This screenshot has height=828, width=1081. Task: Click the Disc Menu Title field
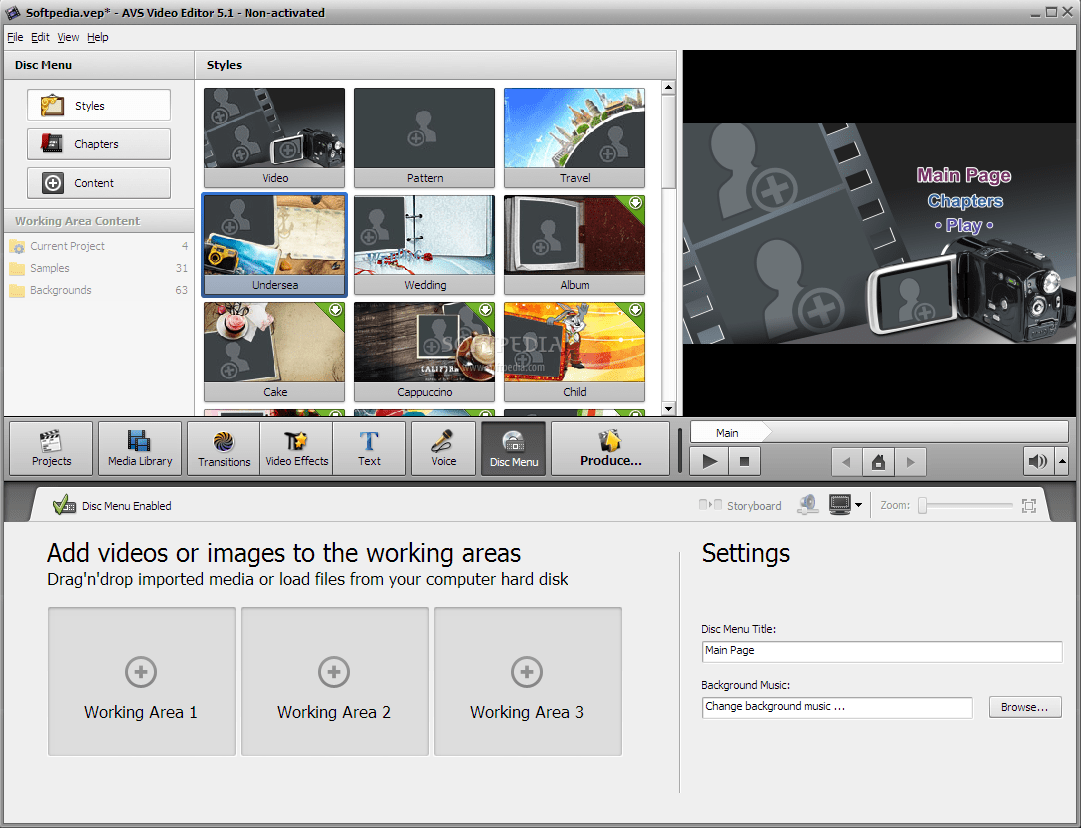click(x=882, y=651)
